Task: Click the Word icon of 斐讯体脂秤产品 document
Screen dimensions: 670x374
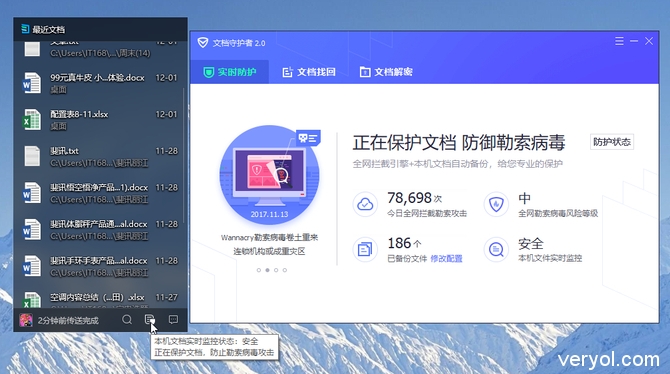Action: coord(32,230)
